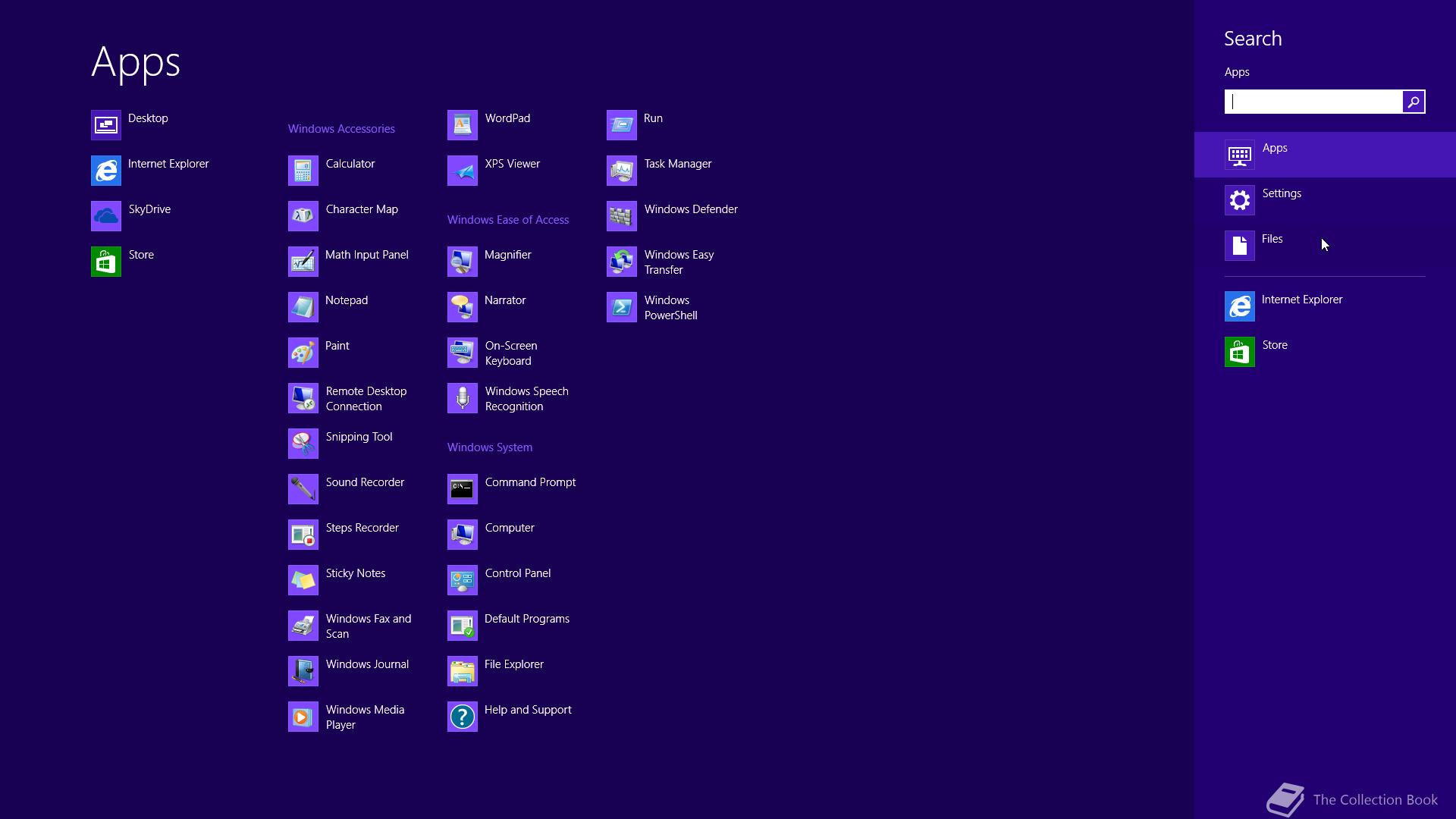Viewport: 1456px width, 819px height.
Task: Launch the Task Manager icon
Action: [x=622, y=171]
